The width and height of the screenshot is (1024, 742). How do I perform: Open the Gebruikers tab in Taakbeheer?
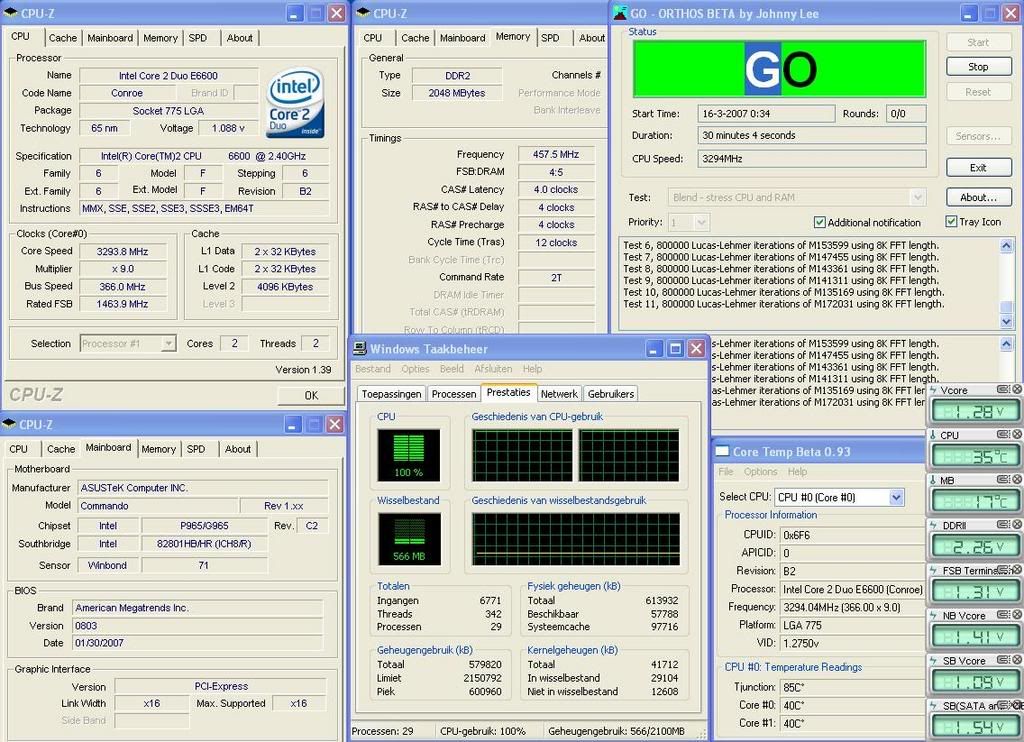pyautogui.click(x=611, y=394)
